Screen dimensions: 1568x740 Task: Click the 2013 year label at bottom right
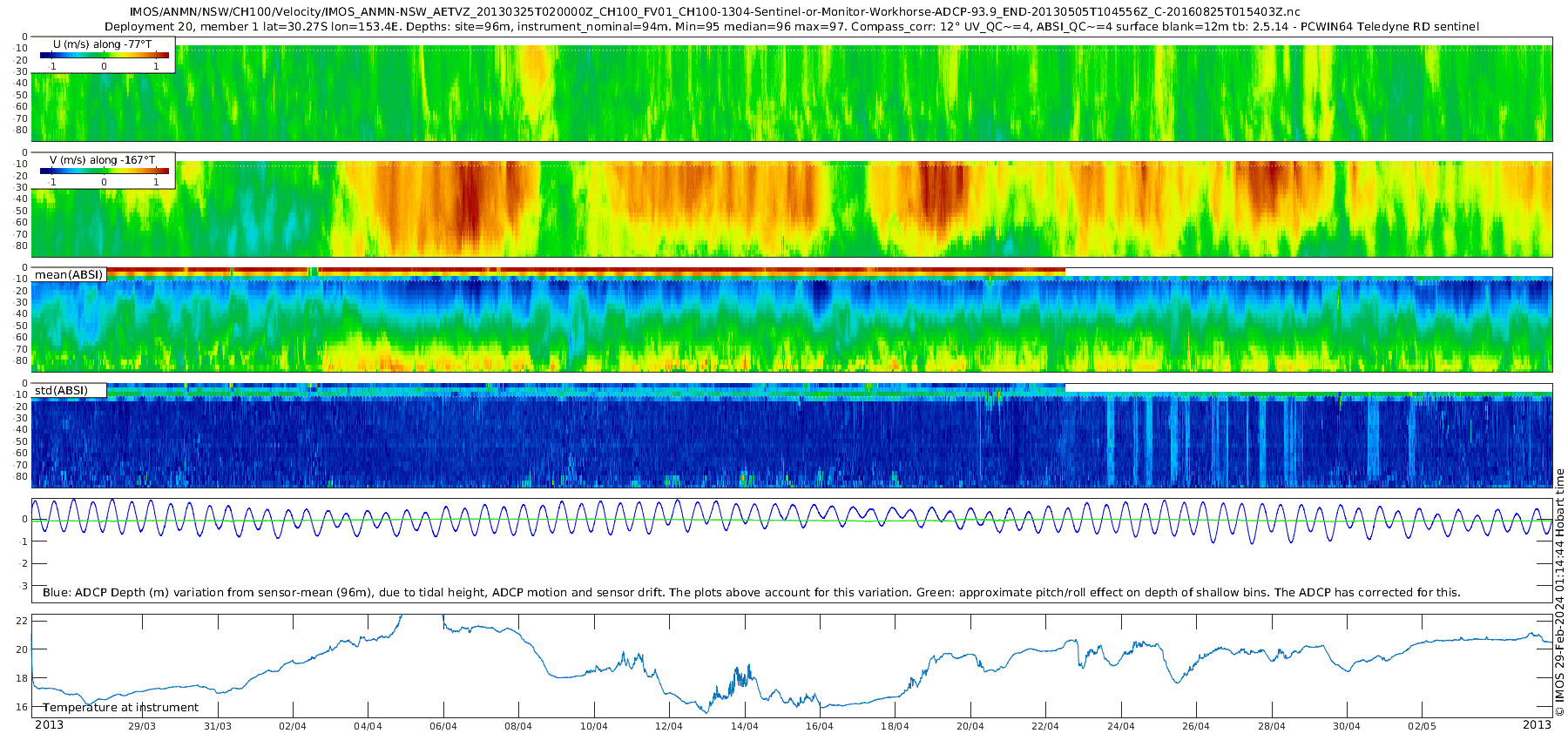[1537, 724]
